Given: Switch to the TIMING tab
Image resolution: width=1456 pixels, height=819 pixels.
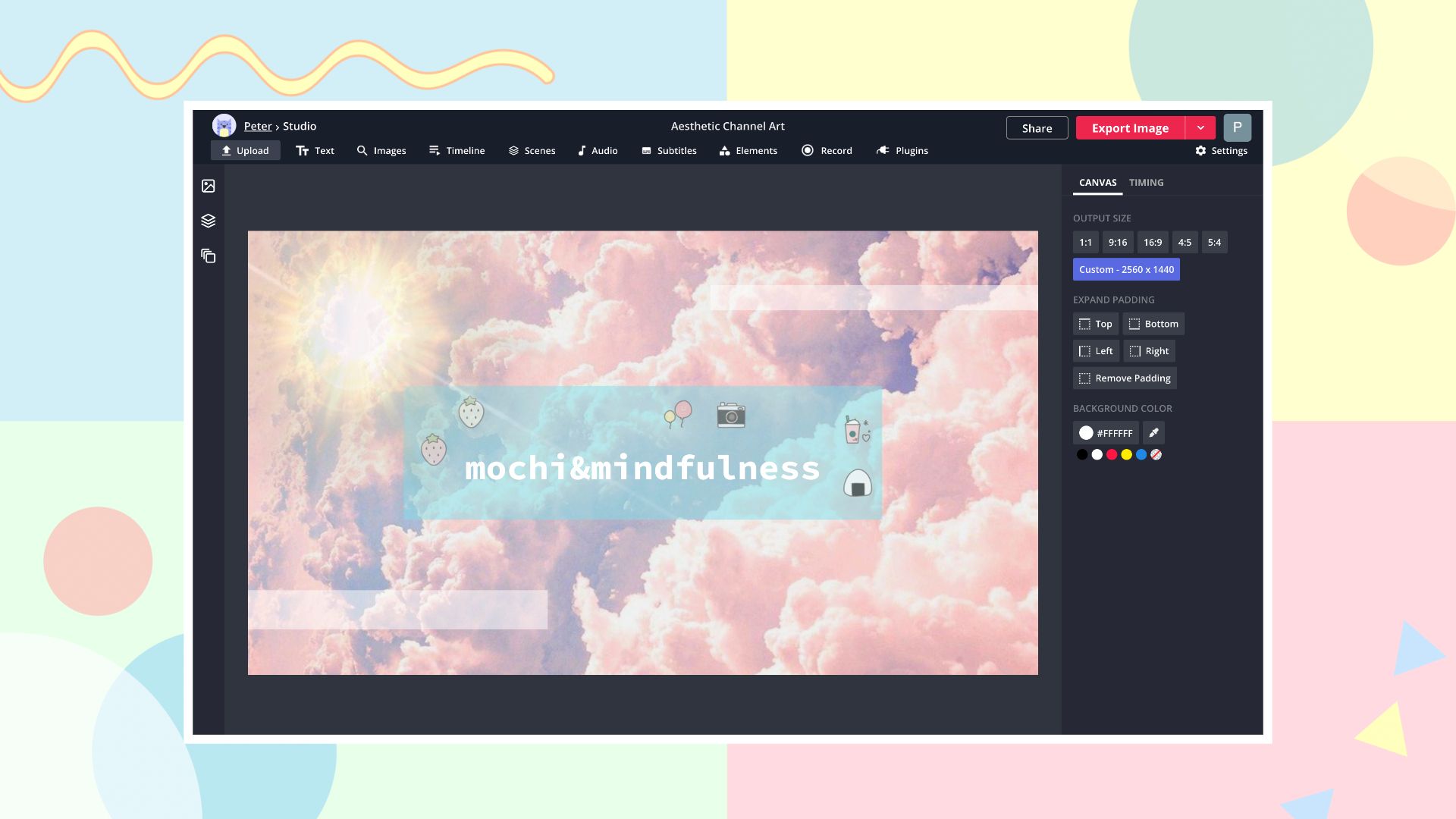Looking at the screenshot, I should click(1146, 182).
